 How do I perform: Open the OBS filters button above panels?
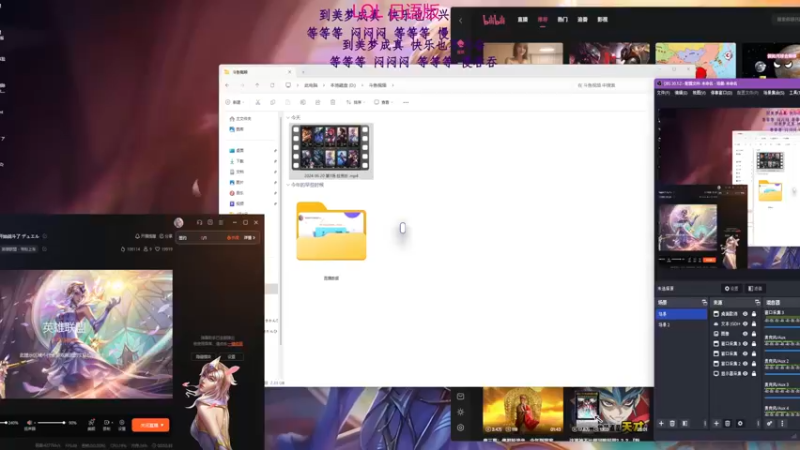point(755,288)
